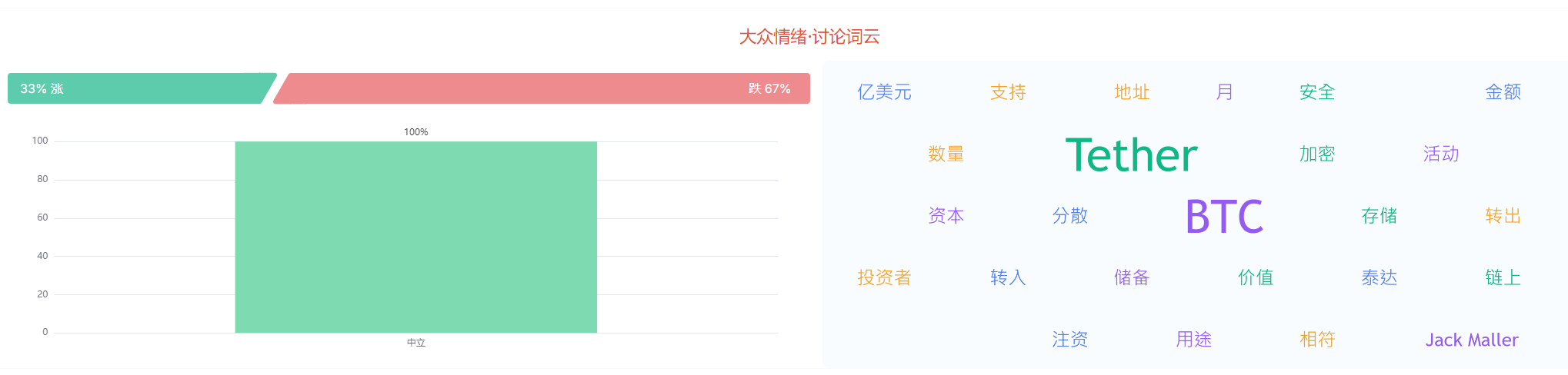Screen dimensions: 1568x375
Task: Select the 加密 word
Action: click(x=1317, y=154)
